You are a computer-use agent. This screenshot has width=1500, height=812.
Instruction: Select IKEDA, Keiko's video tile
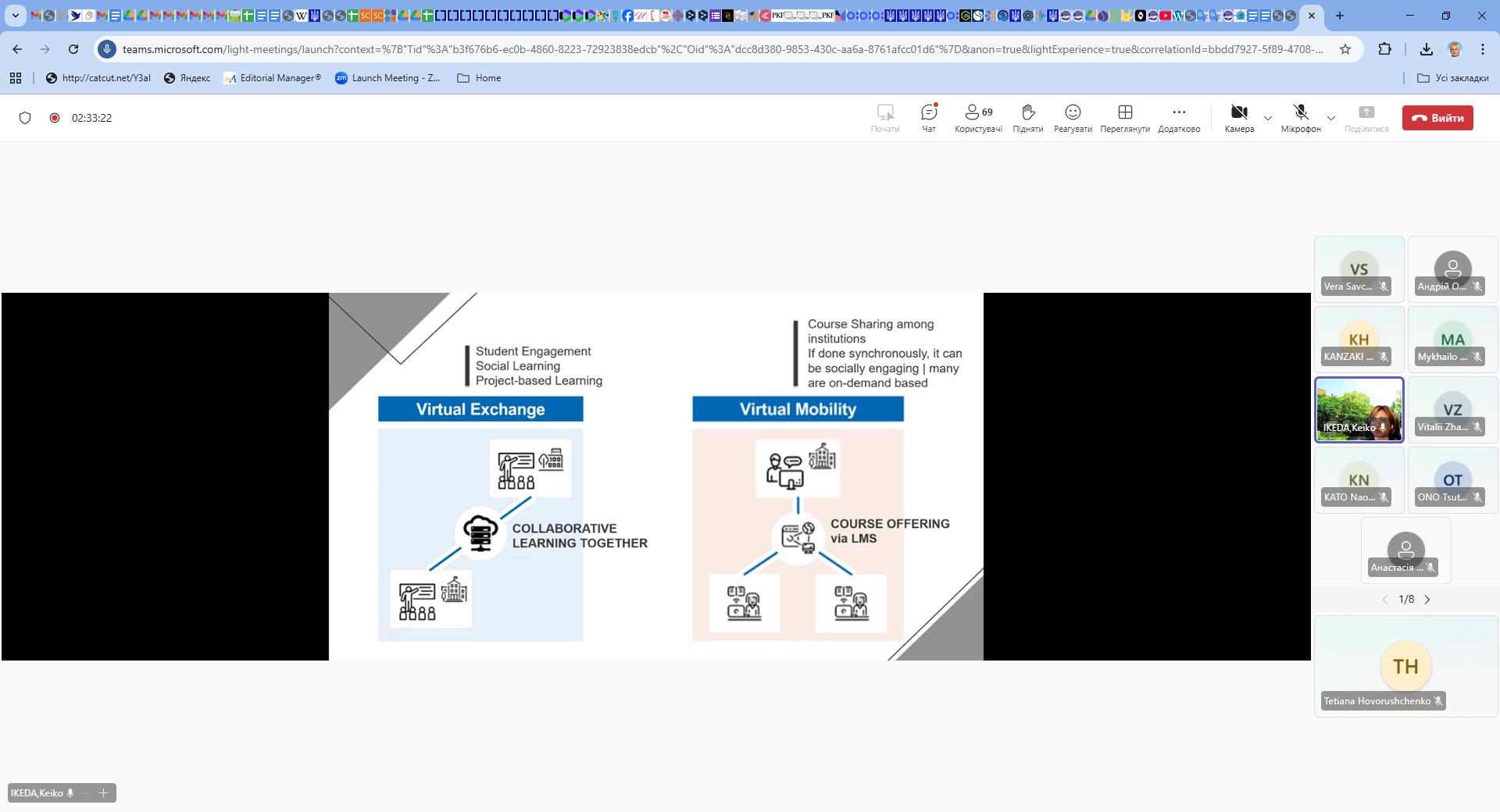pos(1359,410)
